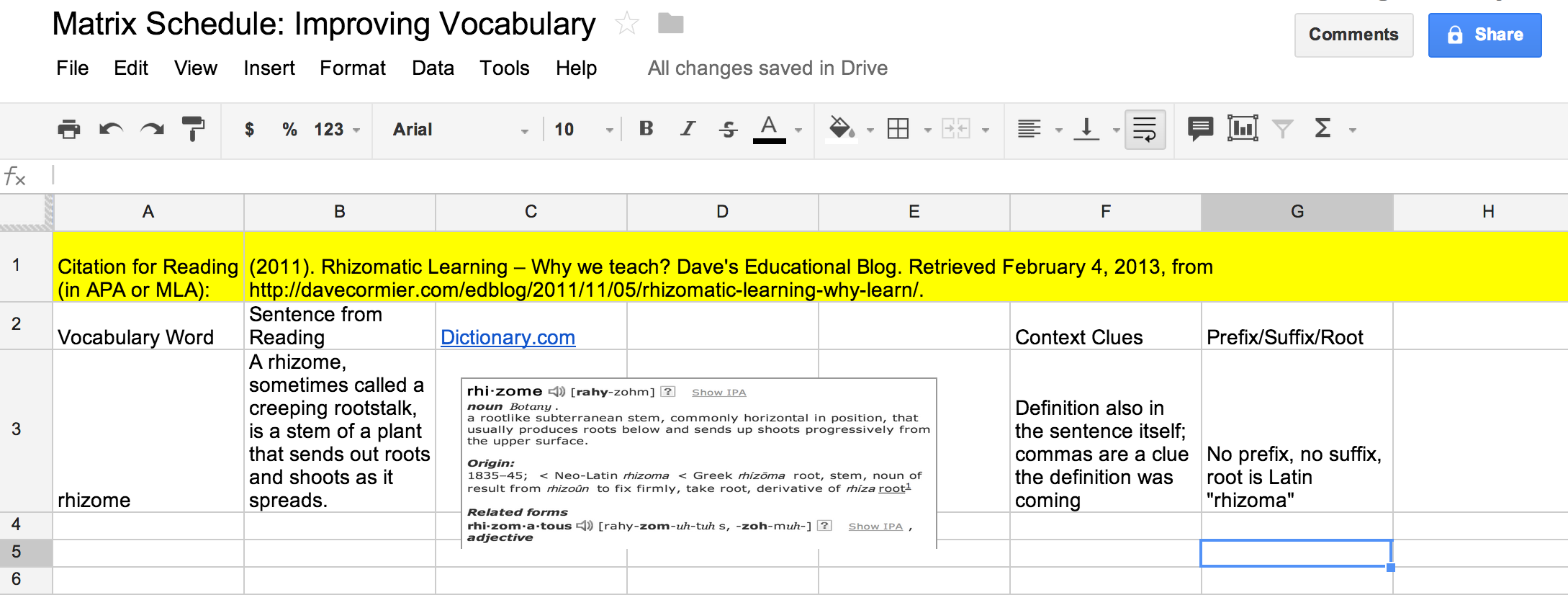Viewport: 1568px width, 595px height.
Task: Click the 'Prefix/Suffix/Root' header cell
Action: coord(1297,326)
